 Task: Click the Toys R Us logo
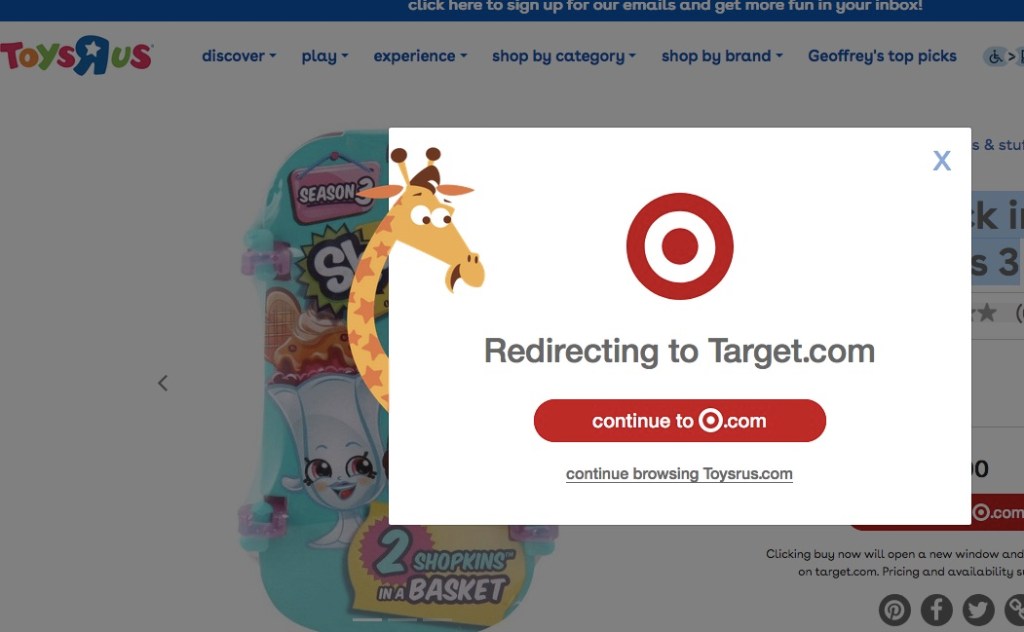[x=76, y=55]
